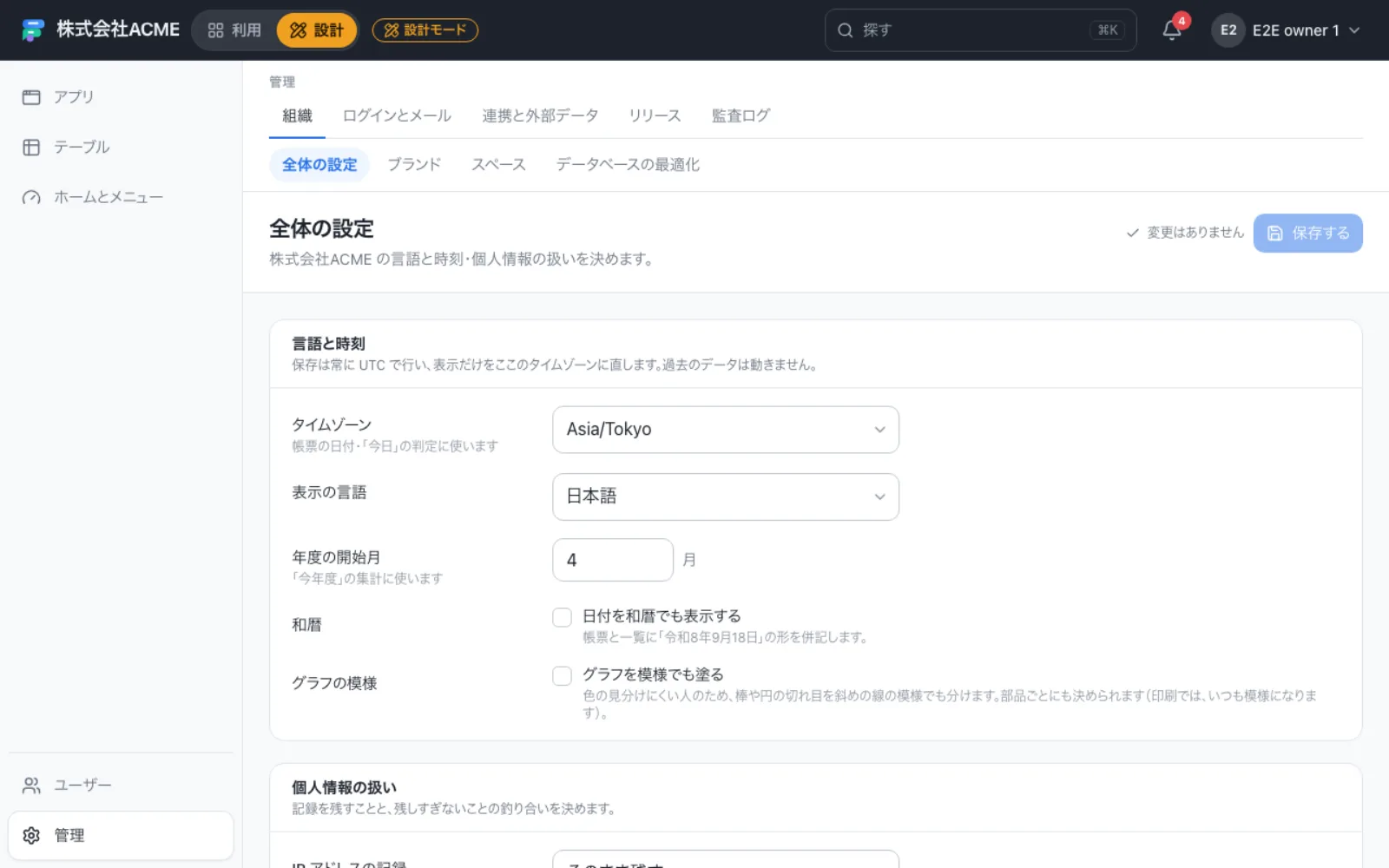The image size is (1389, 868).
Task: Select the ブランド sub-tab
Action: pos(414,165)
